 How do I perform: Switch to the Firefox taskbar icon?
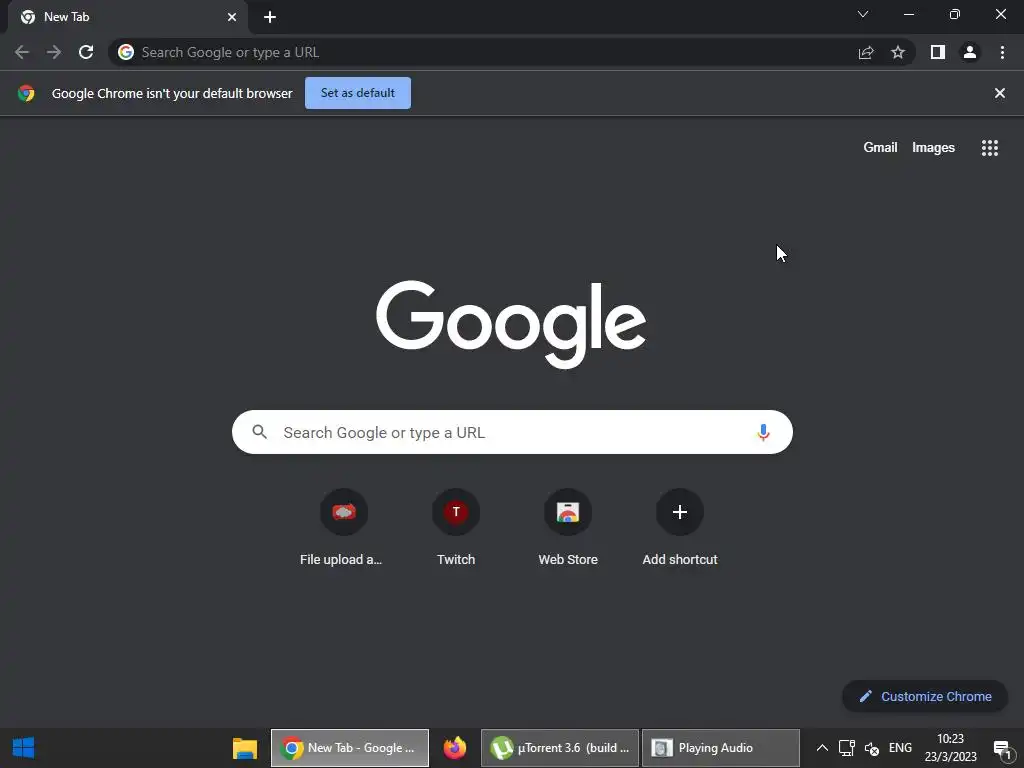point(455,748)
